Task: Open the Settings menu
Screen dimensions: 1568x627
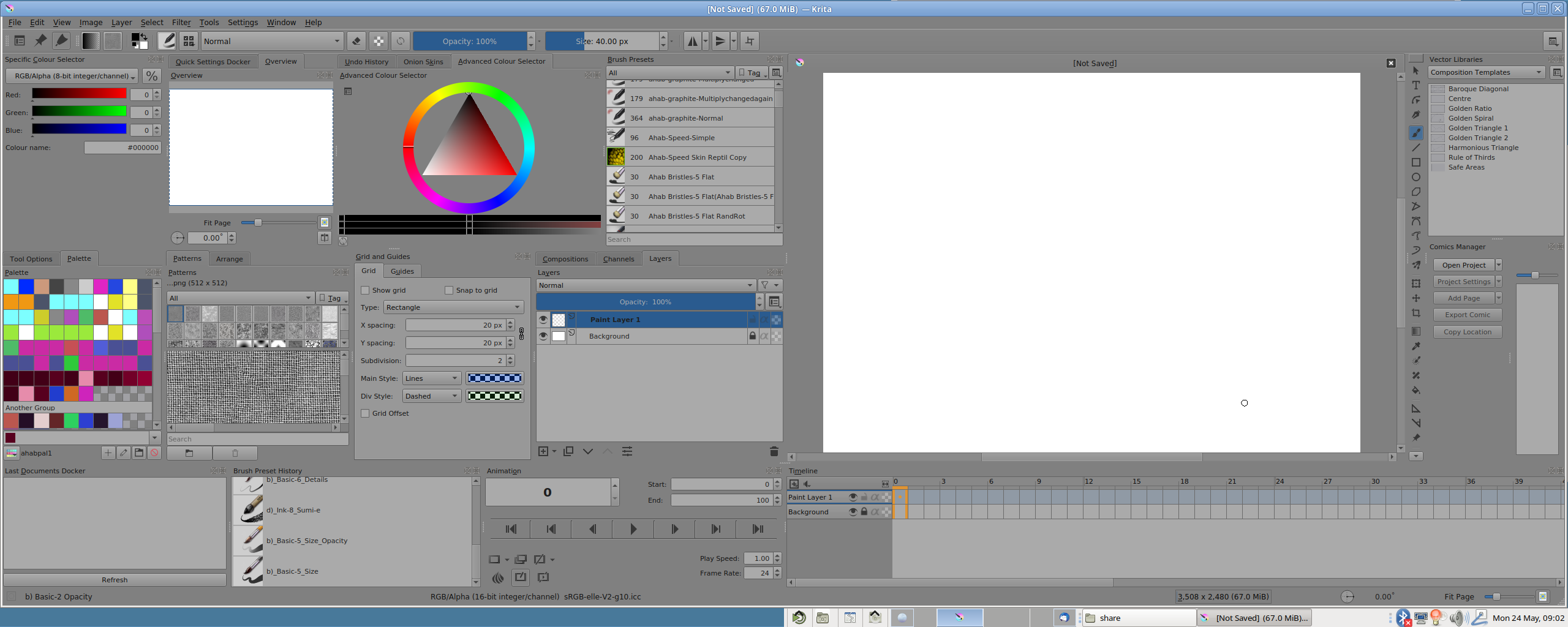Action: pos(243,23)
